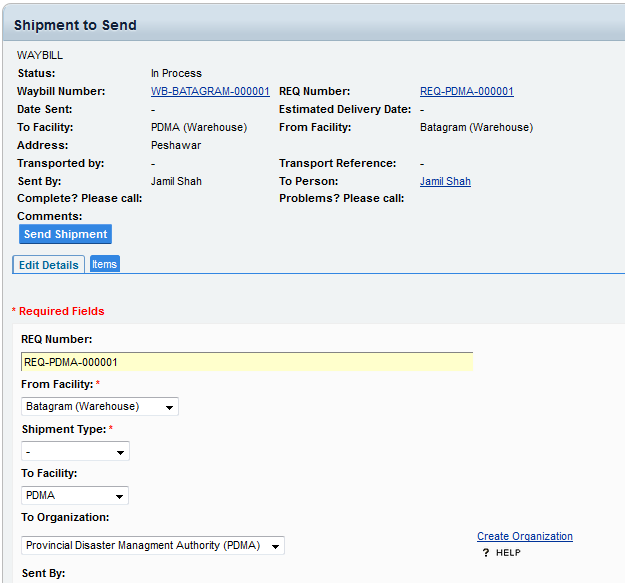Open the Jamil Shah To Person link
Viewport: 628px width, 584px height.
tap(445, 182)
